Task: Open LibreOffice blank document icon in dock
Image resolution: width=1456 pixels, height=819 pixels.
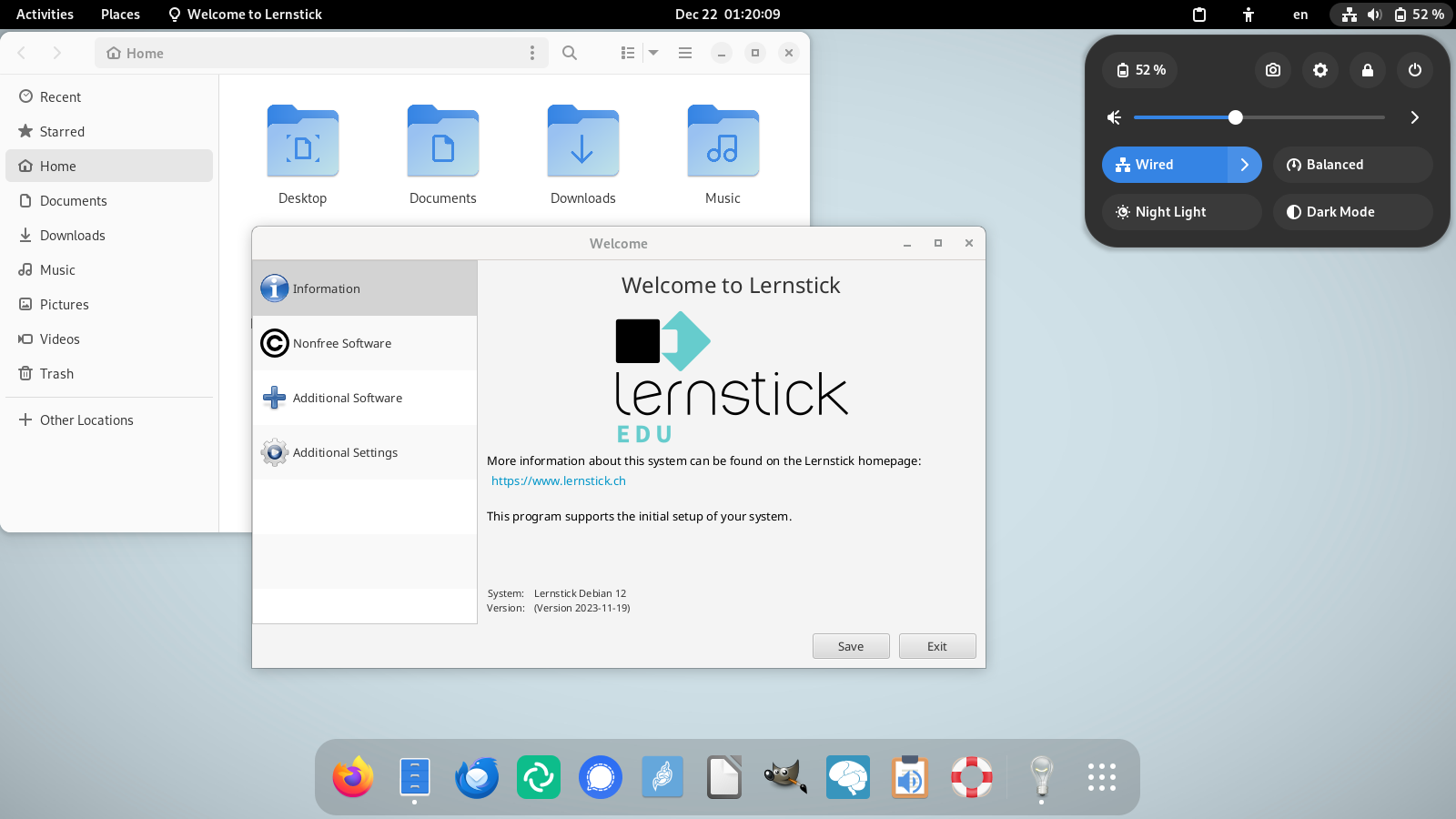Action: [724, 777]
